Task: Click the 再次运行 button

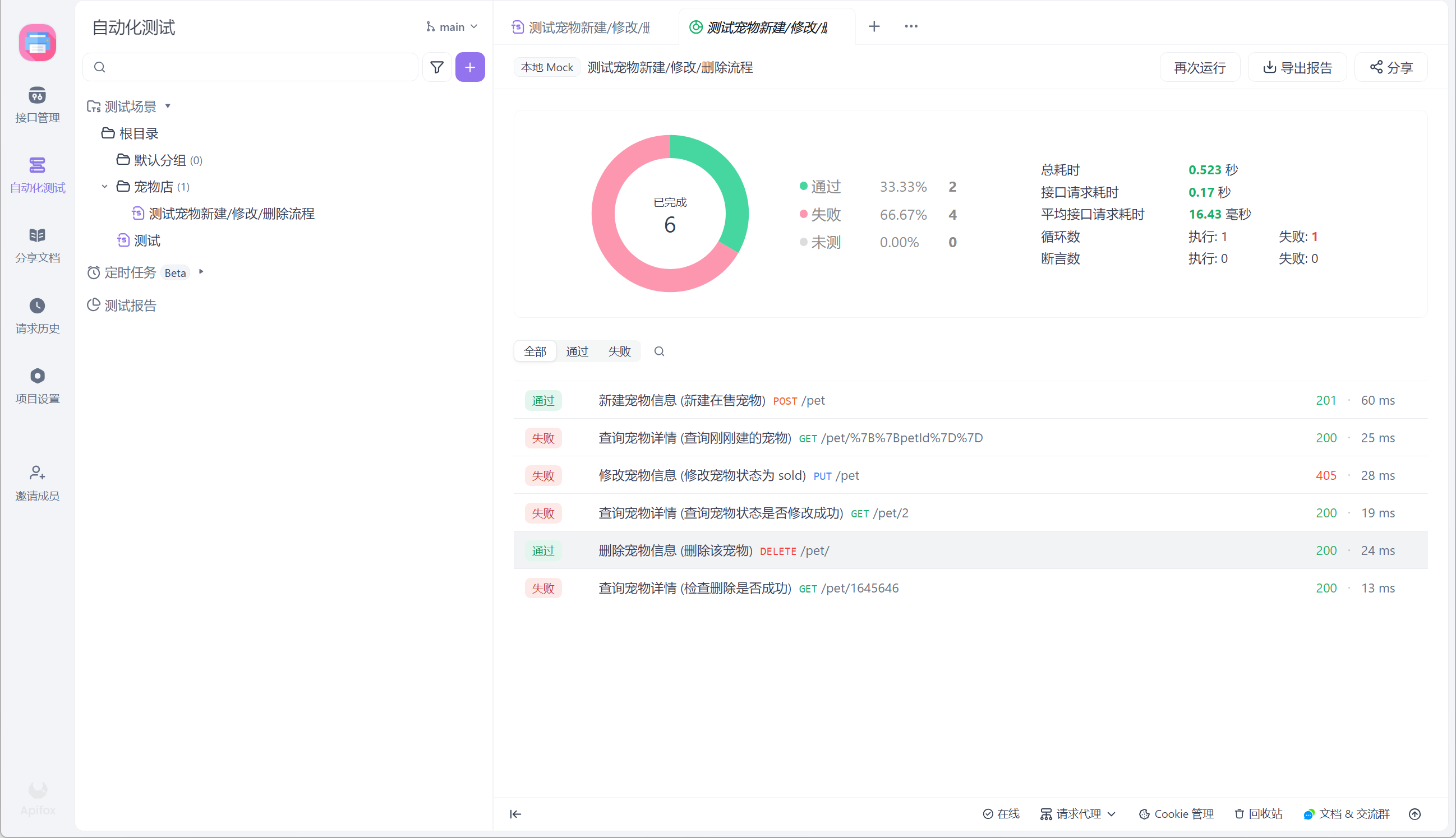Action: tap(1200, 68)
